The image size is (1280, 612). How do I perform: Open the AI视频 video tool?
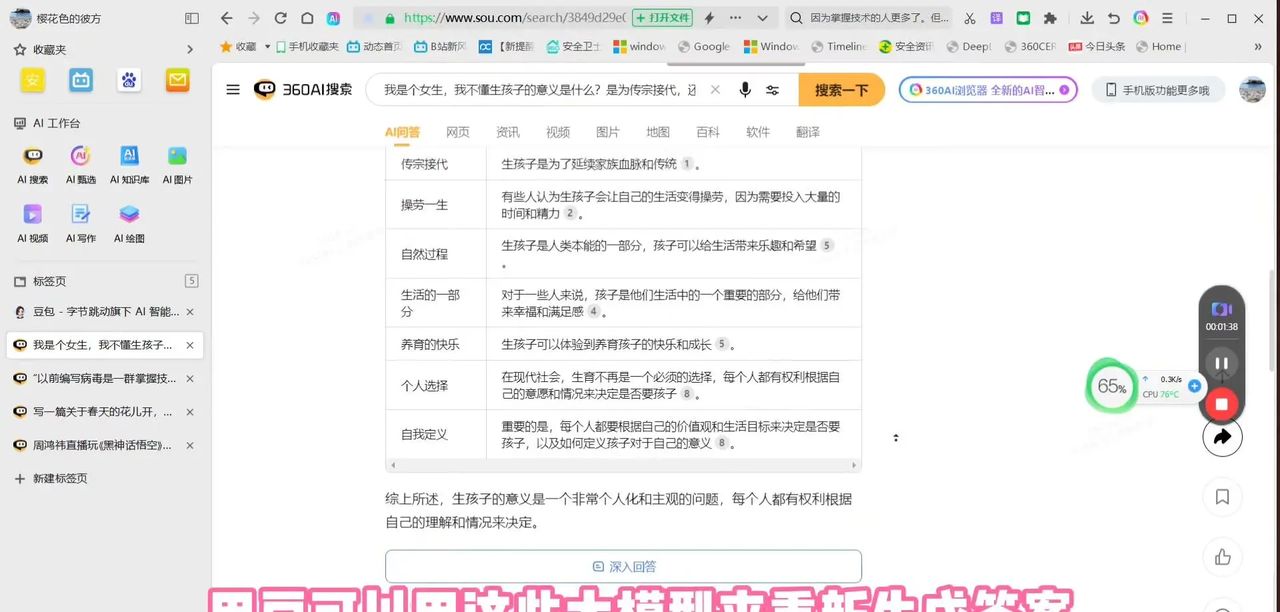[33, 222]
